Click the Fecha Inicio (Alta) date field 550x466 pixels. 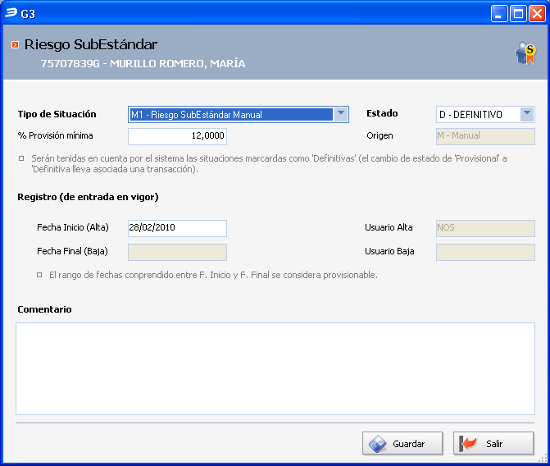[177, 228]
